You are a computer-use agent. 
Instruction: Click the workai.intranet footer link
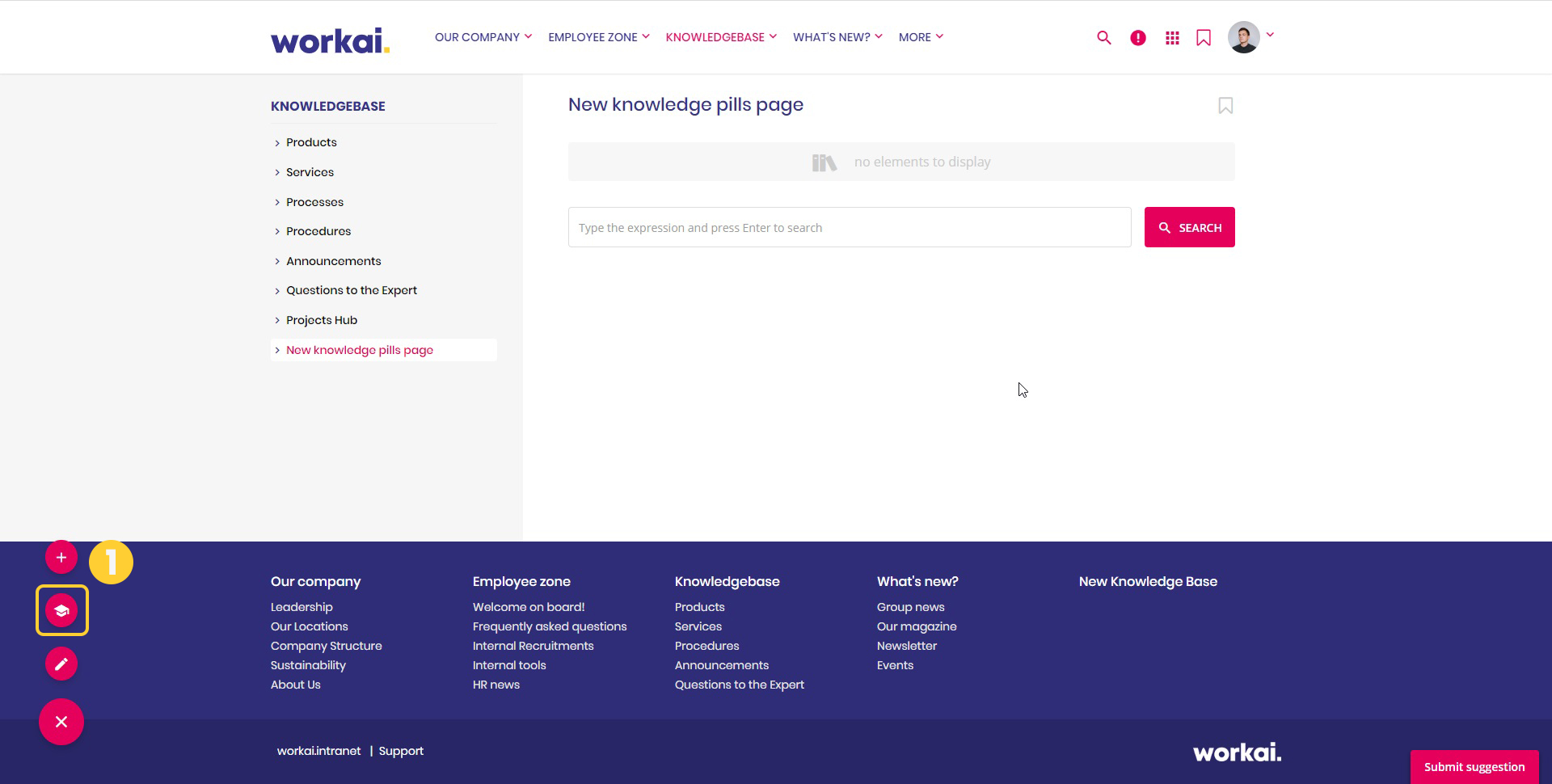[x=319, y=751]
